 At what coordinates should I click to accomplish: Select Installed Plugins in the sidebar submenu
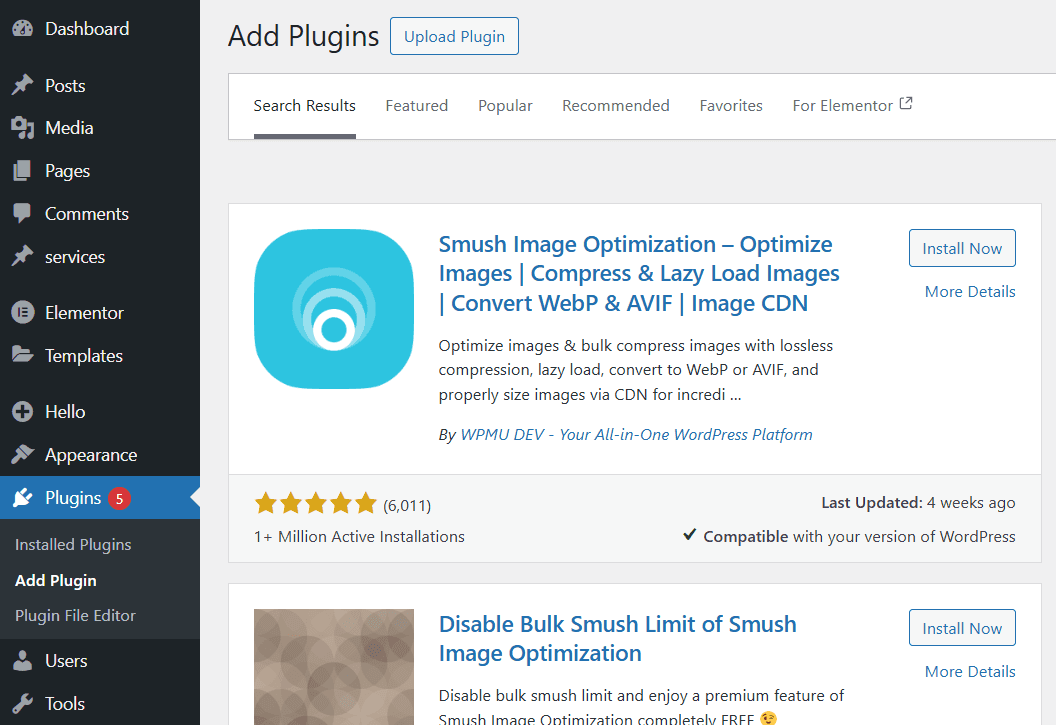coord(72,544)
